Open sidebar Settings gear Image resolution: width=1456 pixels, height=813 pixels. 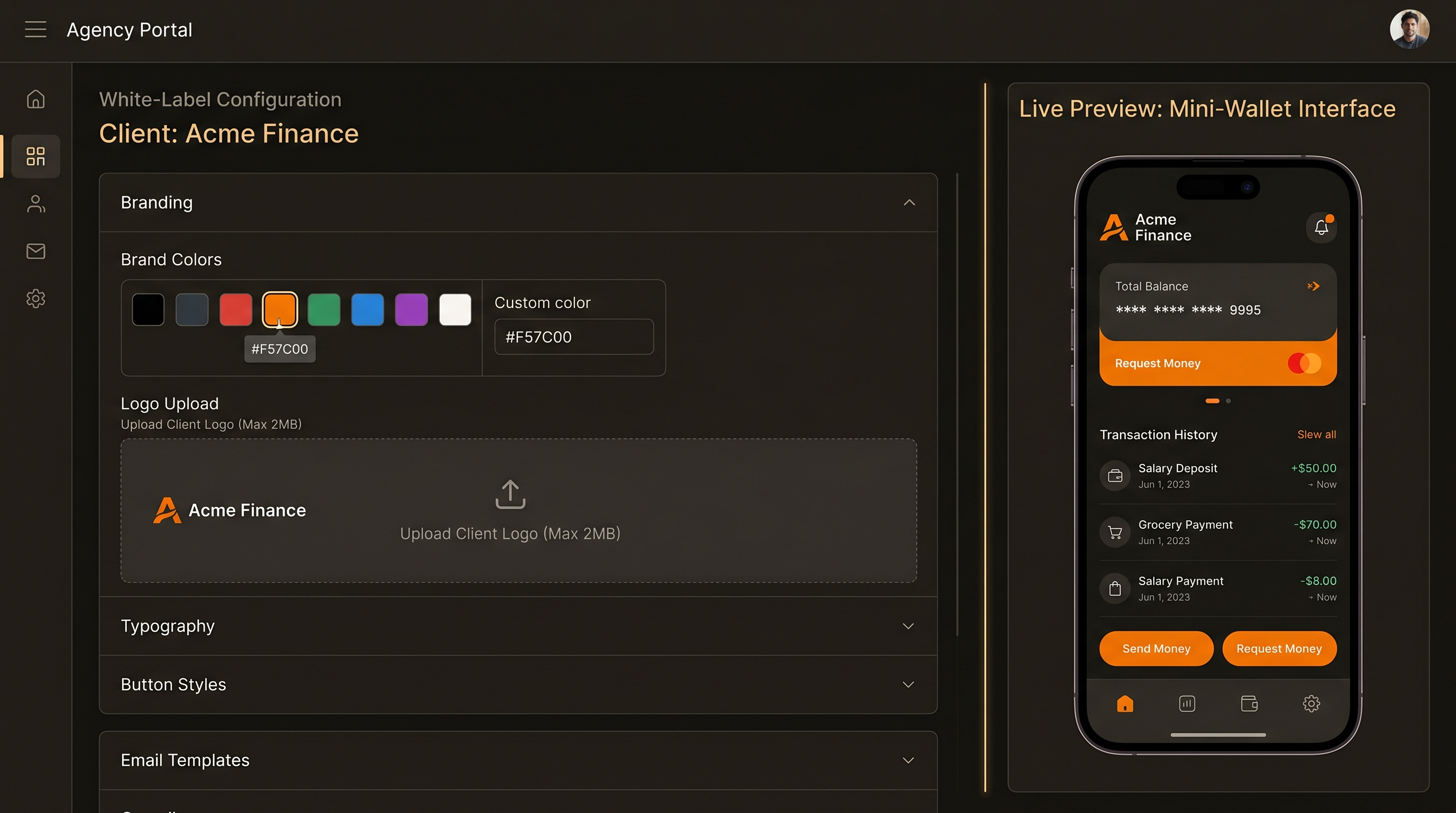[x=35, y=299]
